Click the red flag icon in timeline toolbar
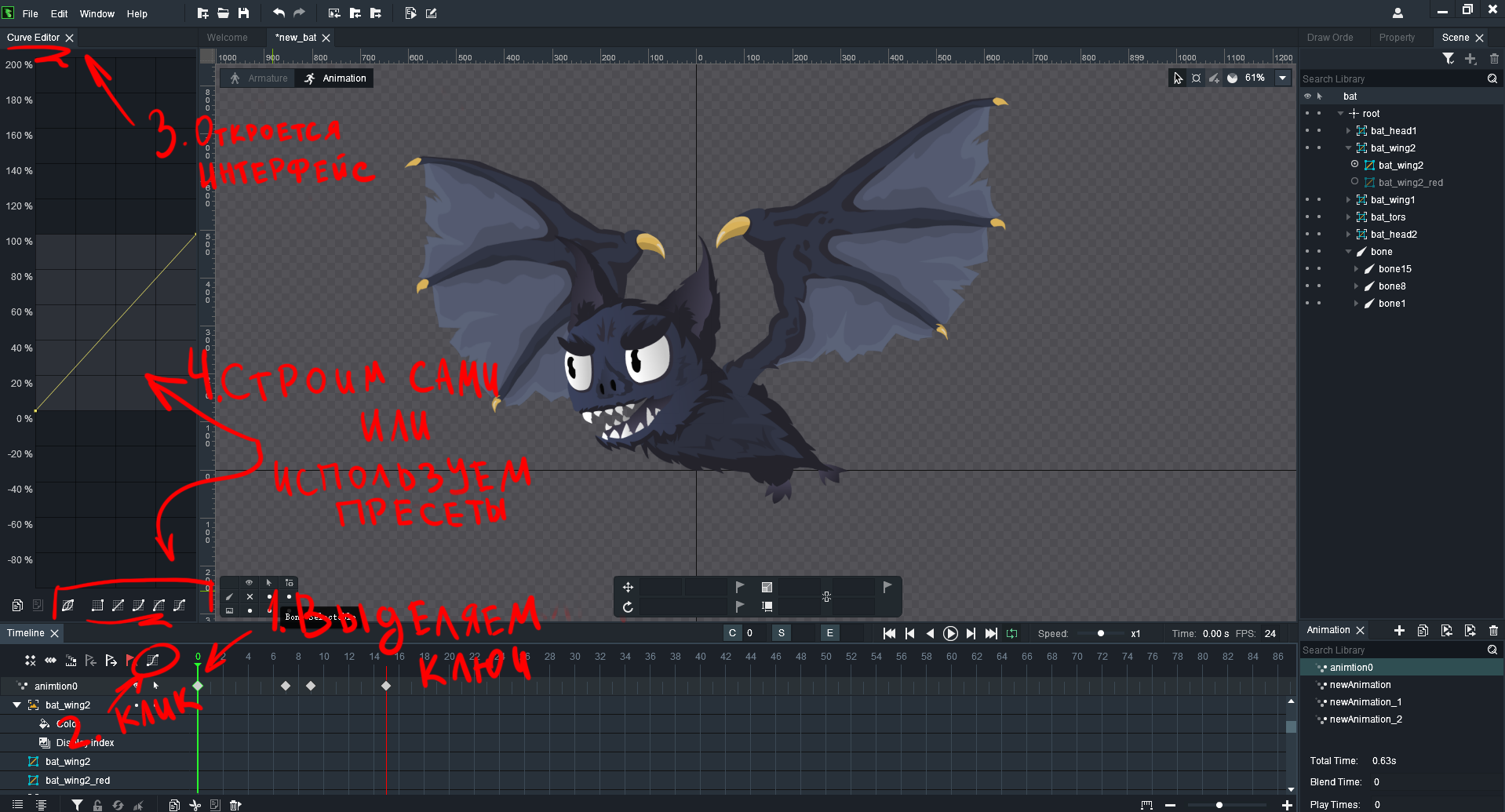 pyautogui.click(x=131, y=661)
